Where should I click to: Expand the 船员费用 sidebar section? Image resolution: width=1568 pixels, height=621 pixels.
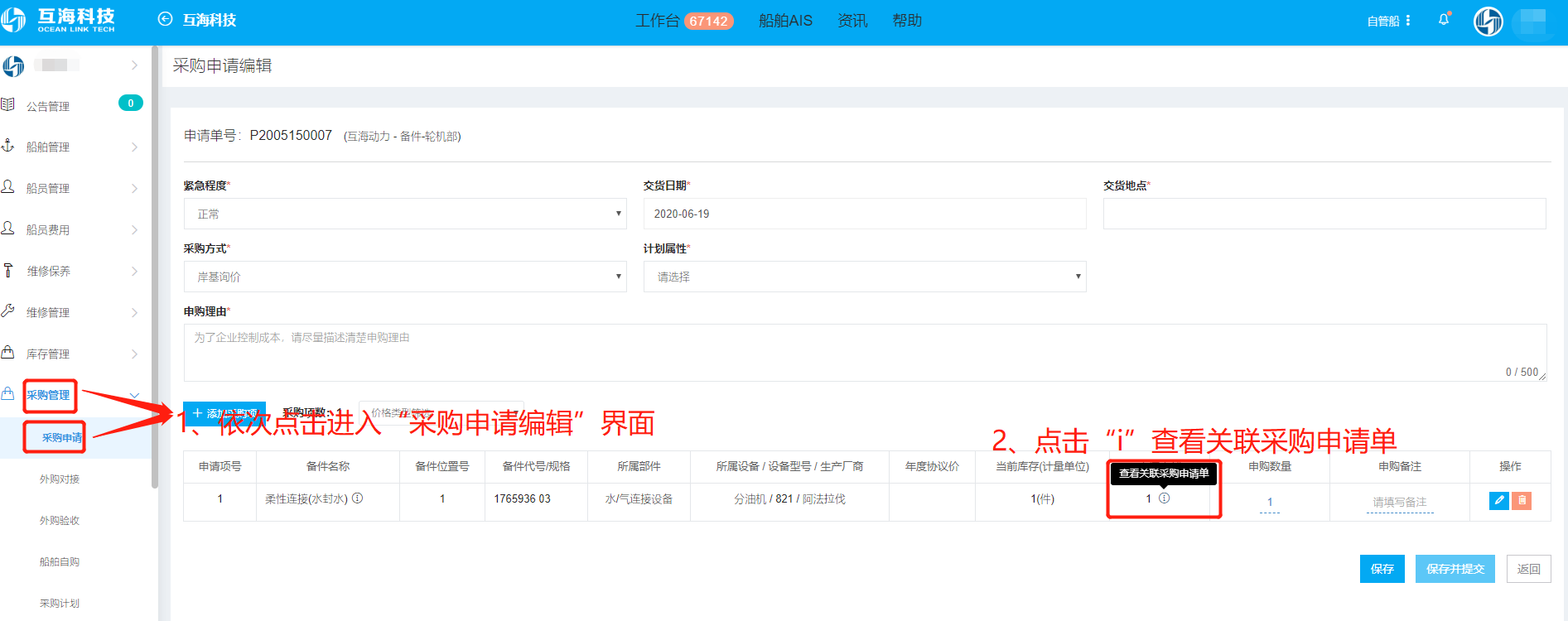[134, 230]
